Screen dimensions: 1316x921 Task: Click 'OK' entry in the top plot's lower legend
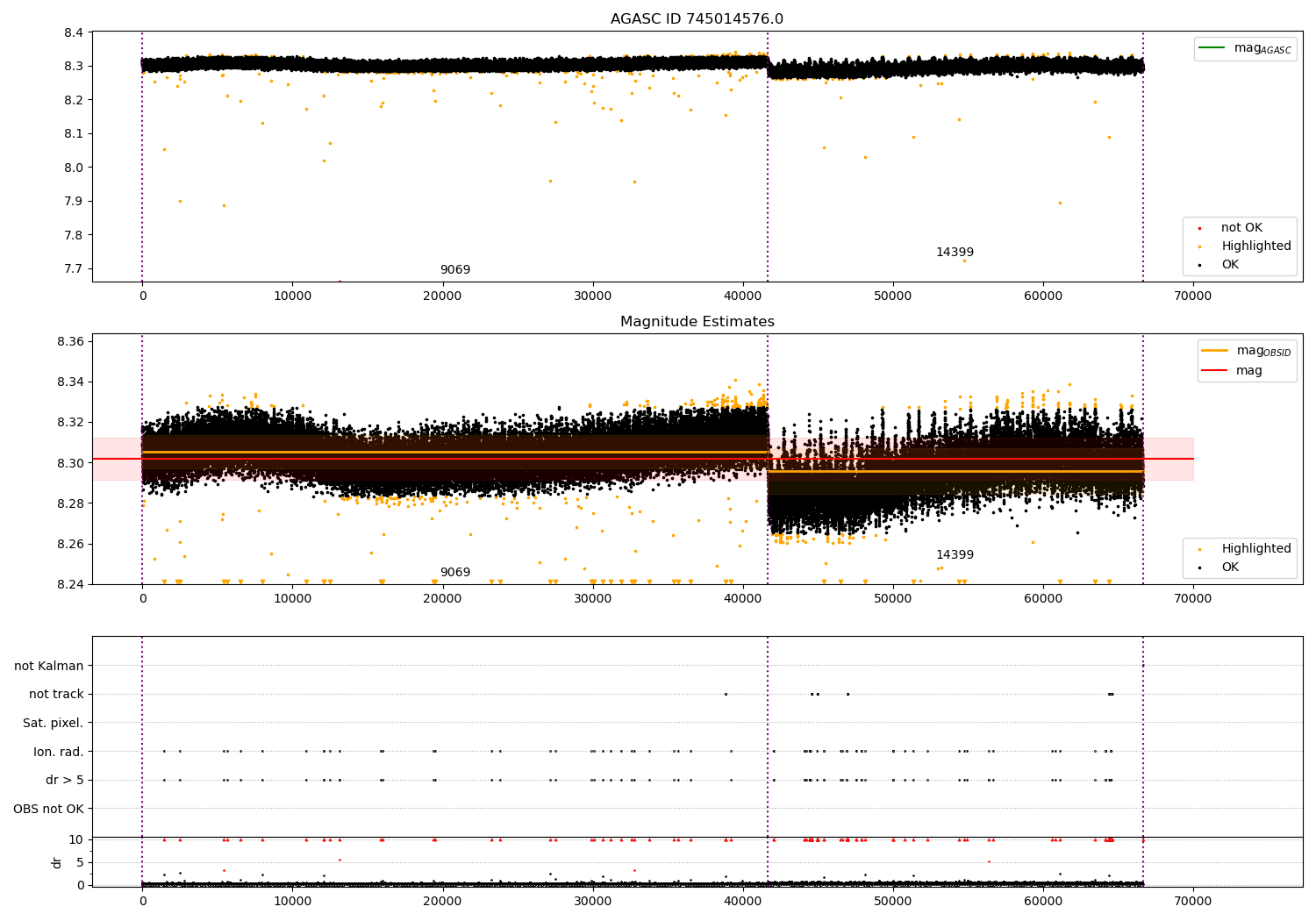pos(1219,264)
